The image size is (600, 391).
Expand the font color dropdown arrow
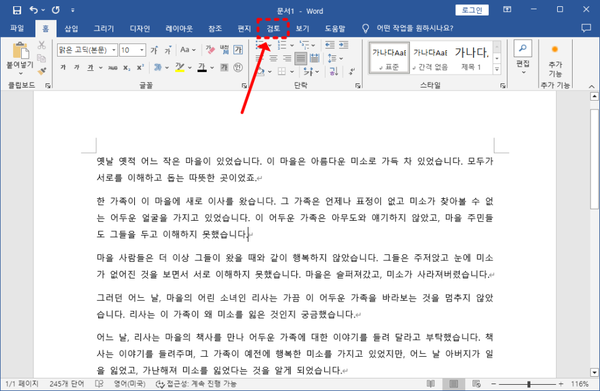pyautogui.click(x=212, y=68)
